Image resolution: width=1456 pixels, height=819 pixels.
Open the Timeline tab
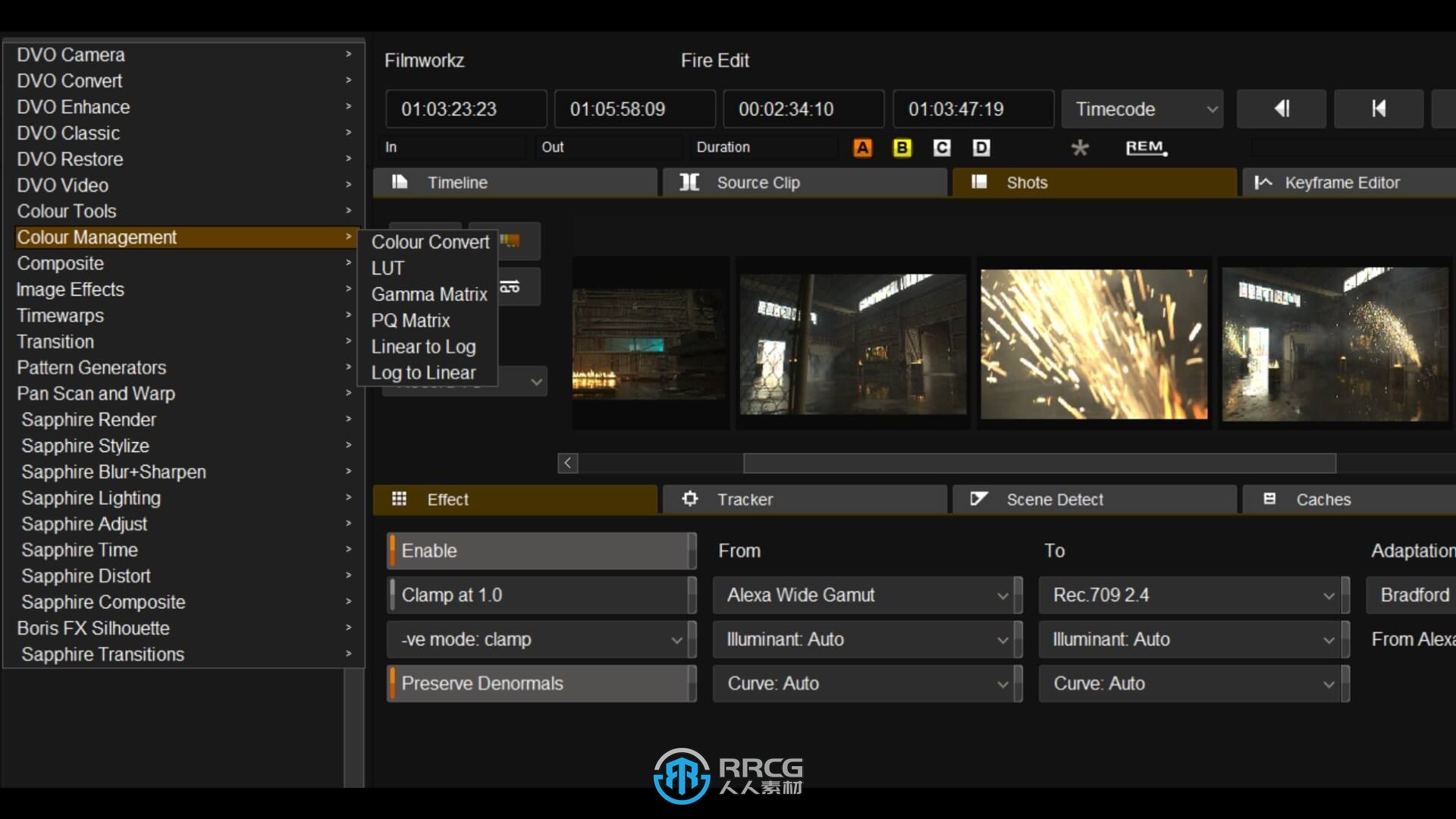515,183
